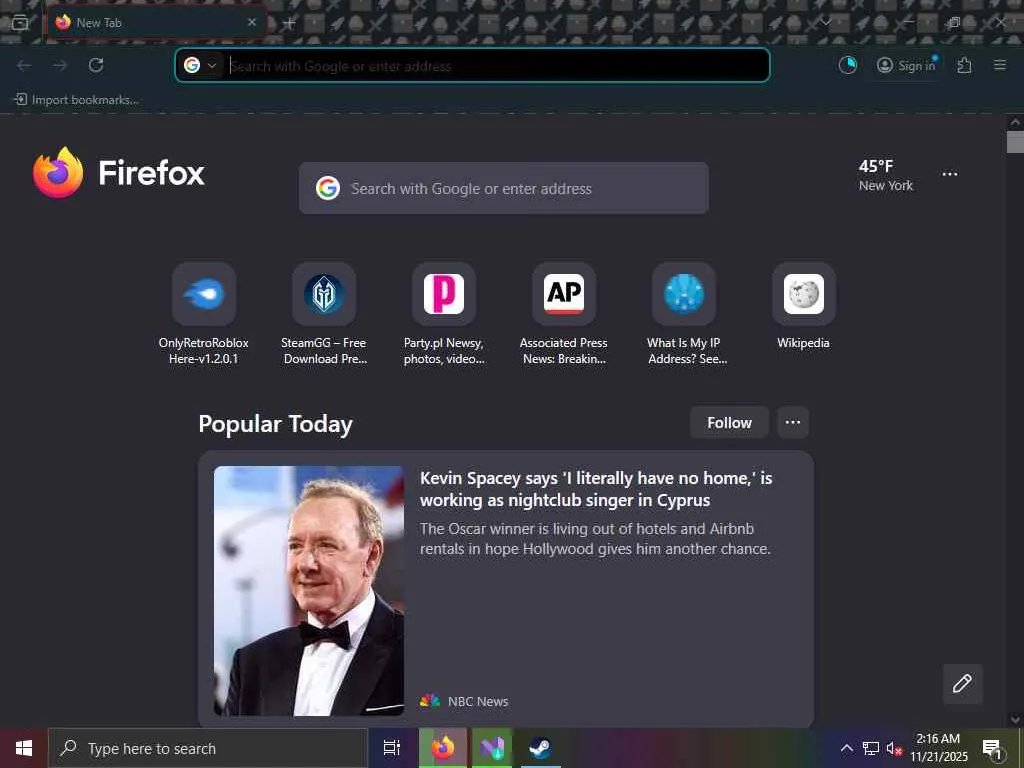
Task: Click the Popular Today heading
Action: pos(276,424)
